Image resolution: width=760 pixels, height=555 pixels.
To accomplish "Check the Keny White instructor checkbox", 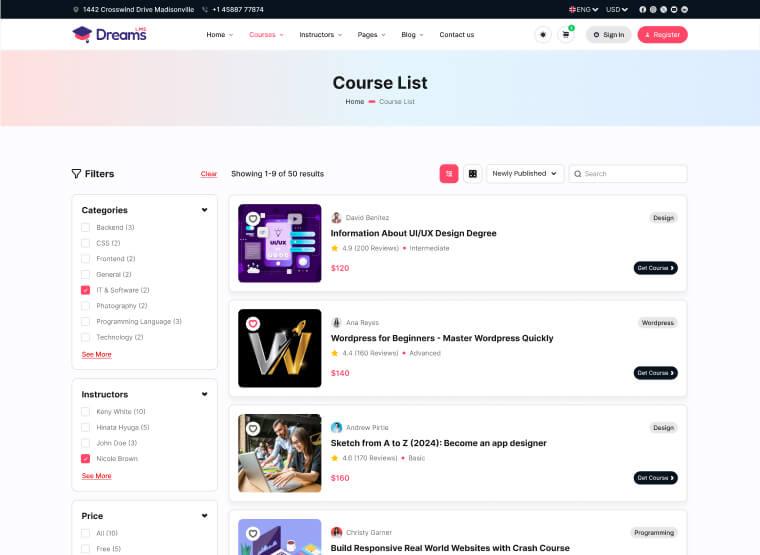I will (x=85, y=412).
